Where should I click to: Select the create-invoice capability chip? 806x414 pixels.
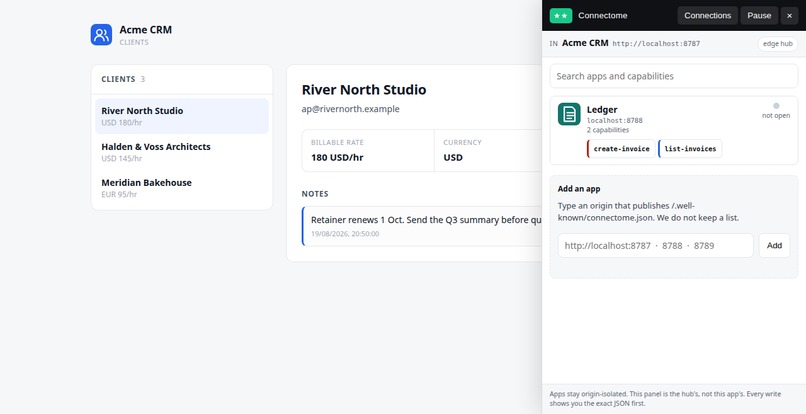(x=621, y=149)
